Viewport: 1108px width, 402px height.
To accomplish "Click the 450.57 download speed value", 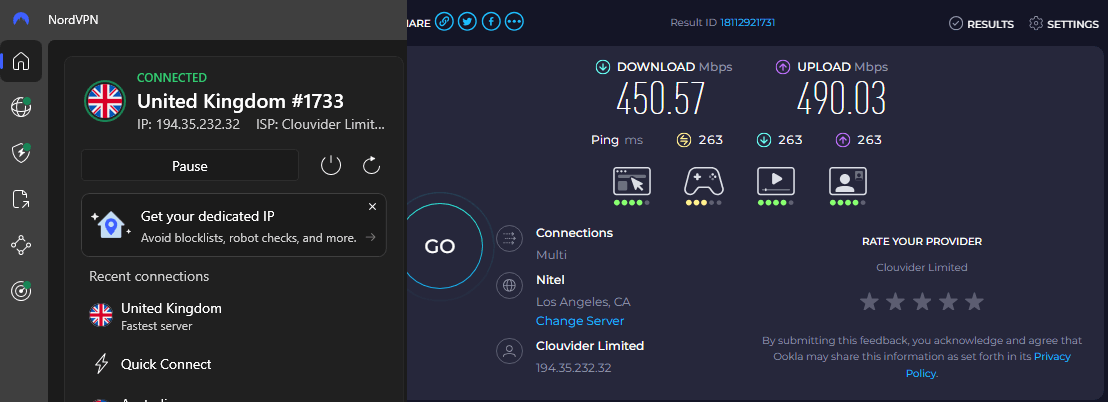I will coord(661,99).
